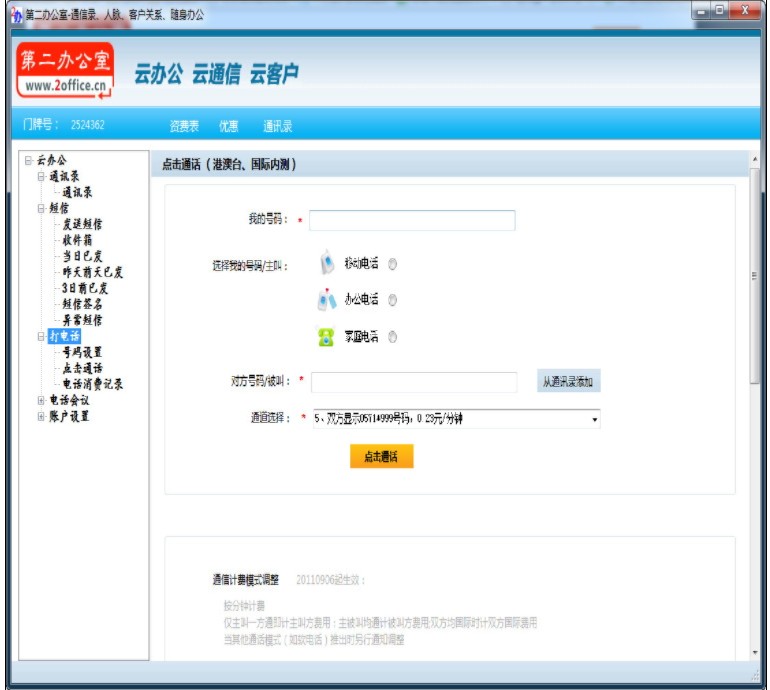This screenshot has width=770, height=690.
Task: Click the scrollbar up arrow
Action: tap(755, 159)
